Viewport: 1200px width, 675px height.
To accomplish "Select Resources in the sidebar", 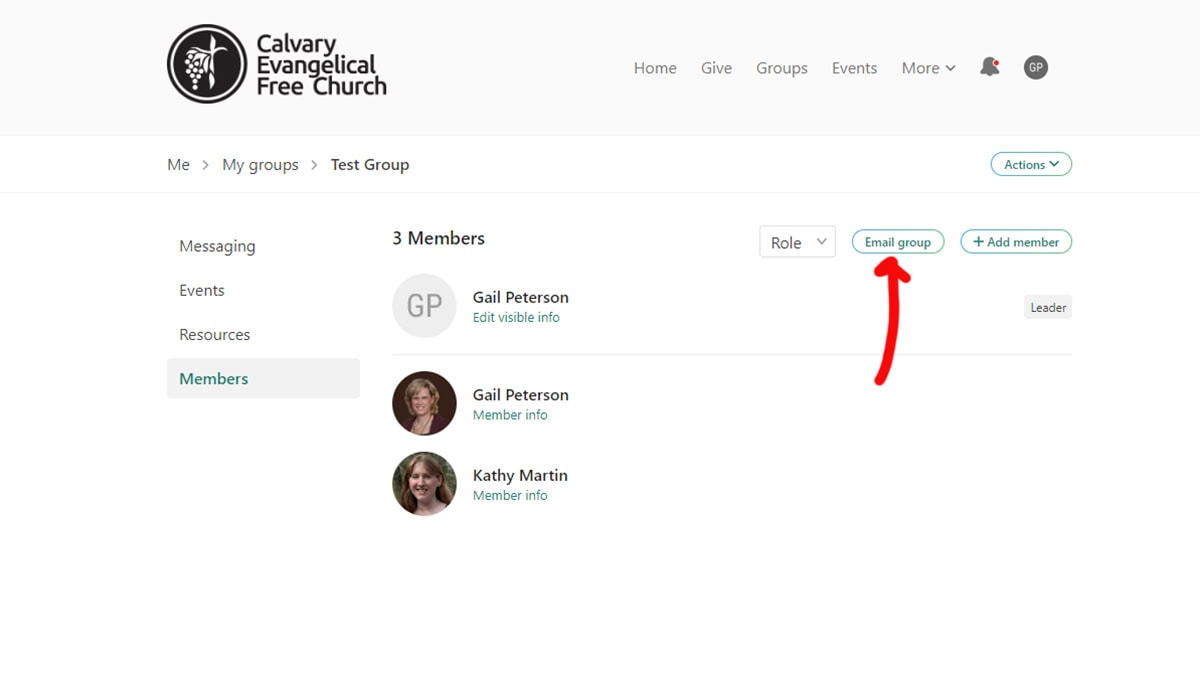I will click(x=214, y=335).
